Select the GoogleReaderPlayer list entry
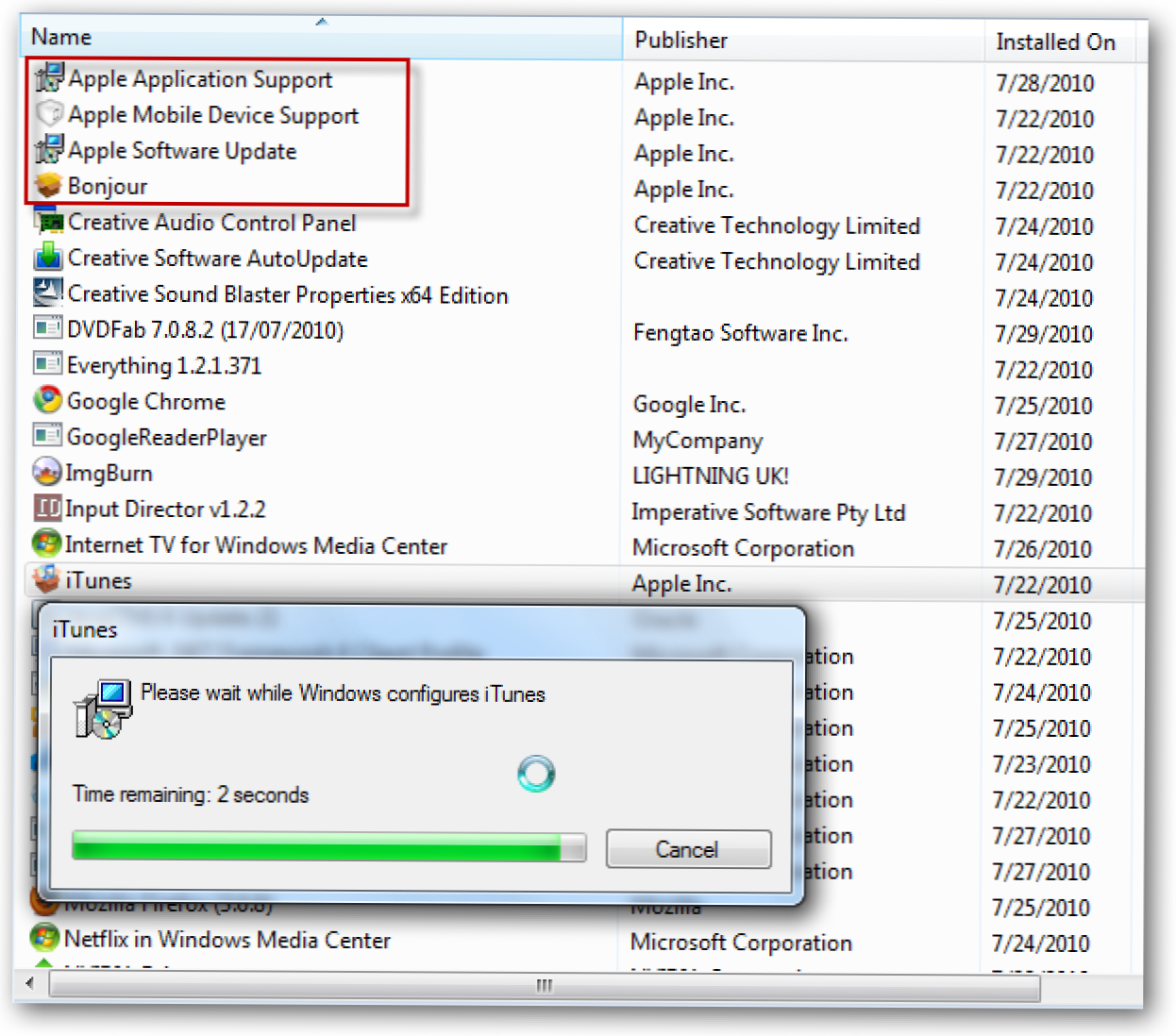The width and height of the screenshot is (1176, 1036). 166,438
